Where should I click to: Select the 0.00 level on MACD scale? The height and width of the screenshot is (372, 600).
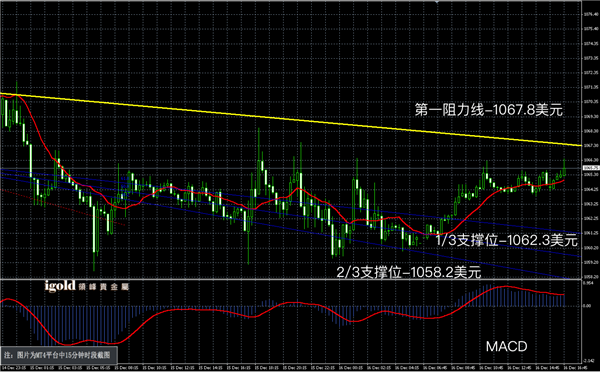click(x=587, y=306)
